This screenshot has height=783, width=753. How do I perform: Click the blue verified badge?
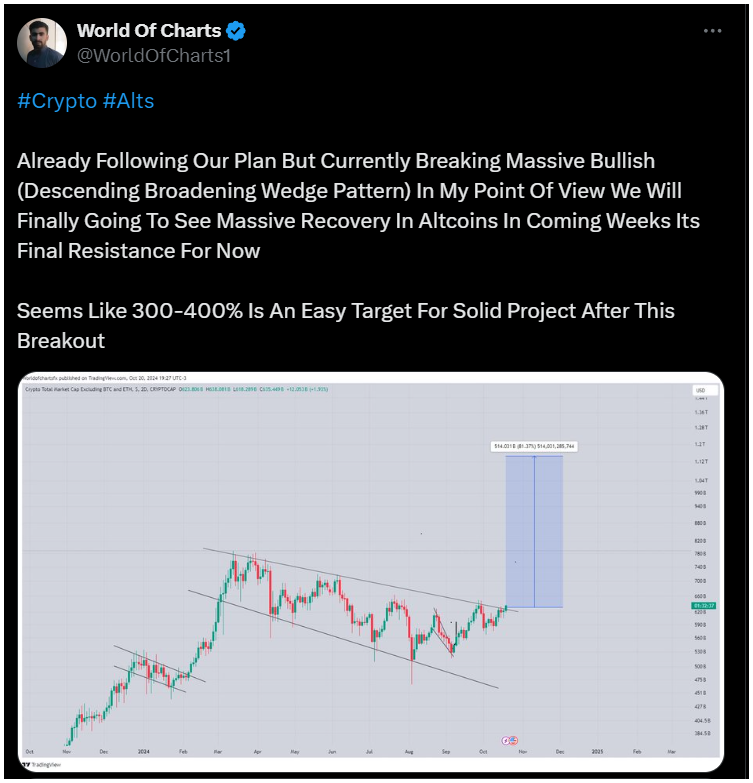236,31
